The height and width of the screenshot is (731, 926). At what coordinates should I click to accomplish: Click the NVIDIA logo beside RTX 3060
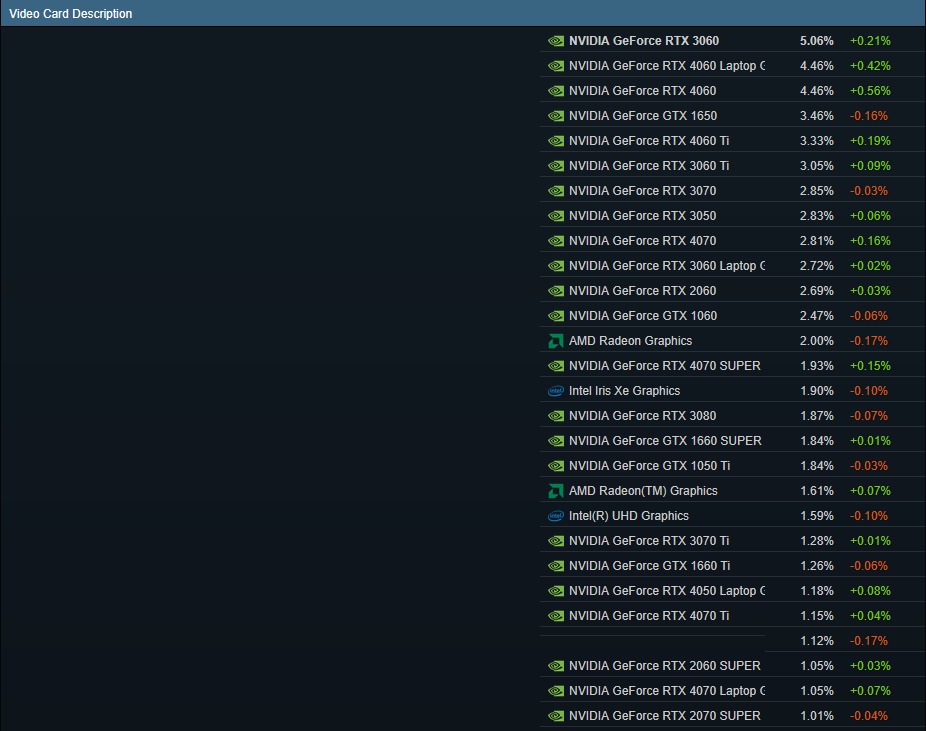tap(556, 41)
